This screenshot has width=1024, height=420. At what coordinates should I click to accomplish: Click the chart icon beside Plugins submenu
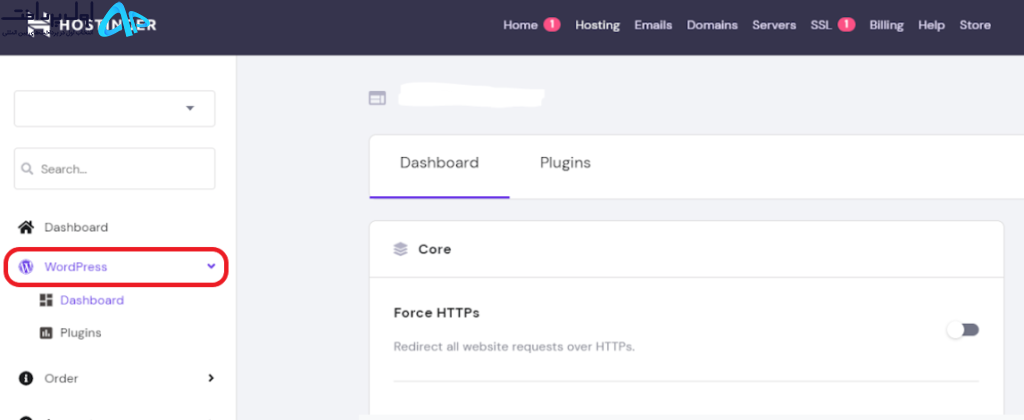click(46, 333)
